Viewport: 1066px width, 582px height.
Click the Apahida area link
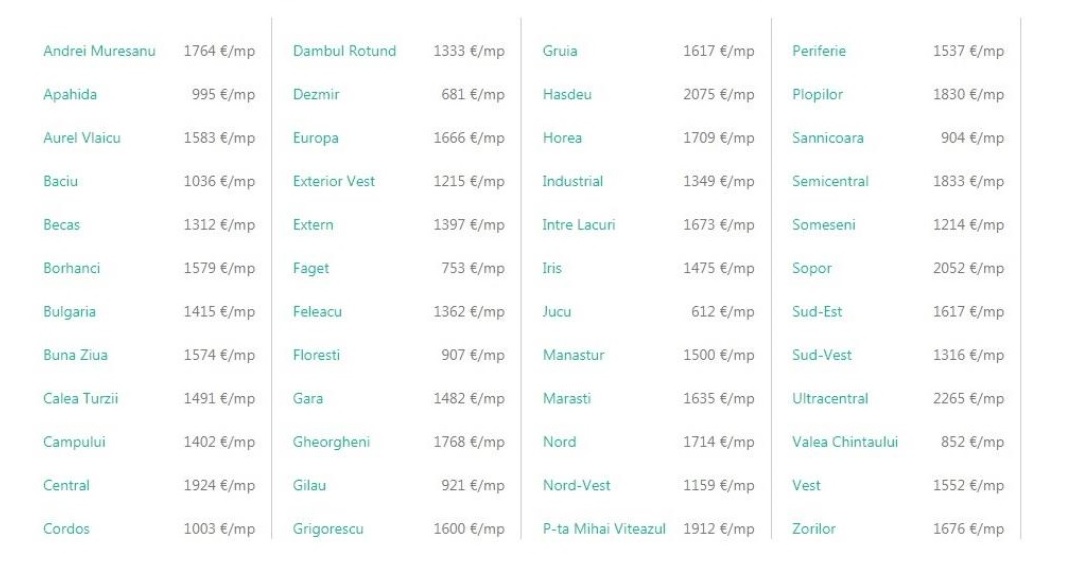pos(70,95)
